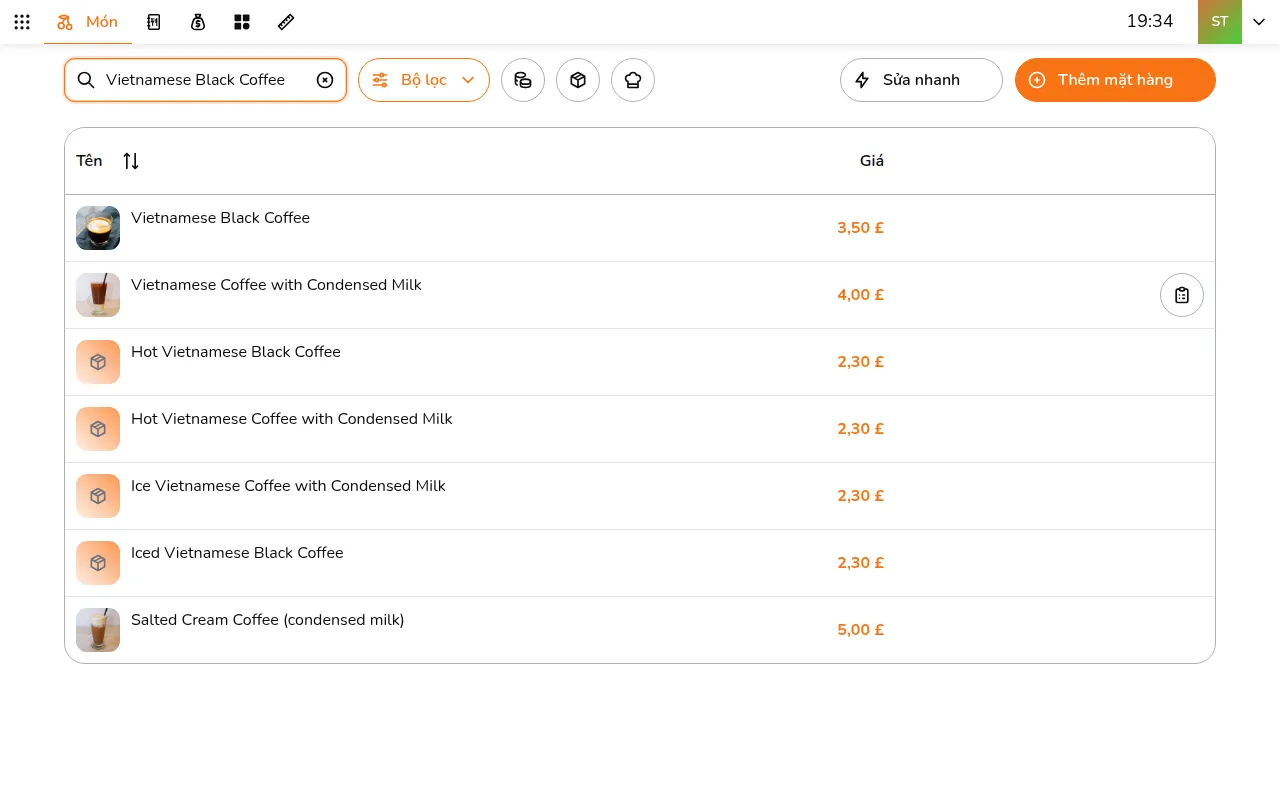Click the Sửa nhanh quick edit button
Image resolution: width=1280 pixels, height=800 pixels.
tap(921, 80)
